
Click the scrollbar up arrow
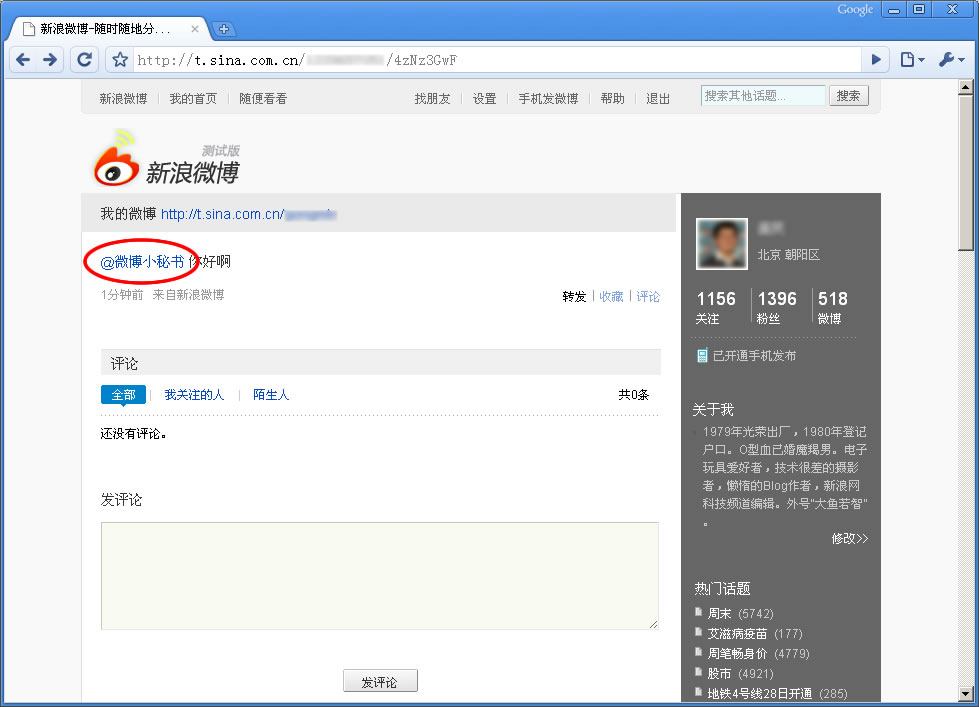click(966, 87)
